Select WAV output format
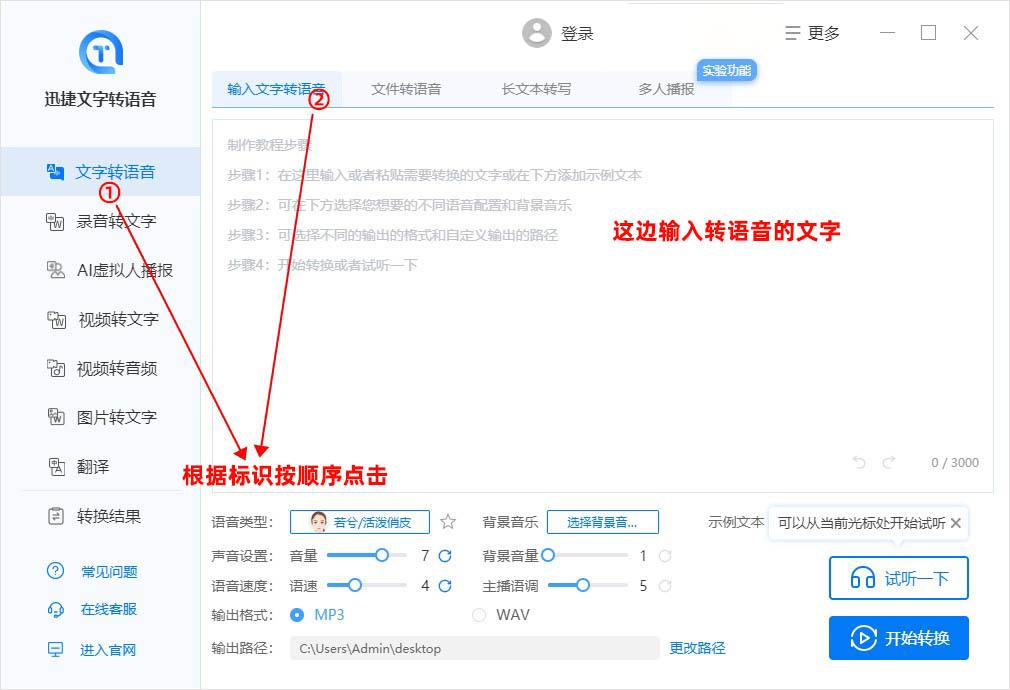The image size is (1010, 690). tap(501, 615)
